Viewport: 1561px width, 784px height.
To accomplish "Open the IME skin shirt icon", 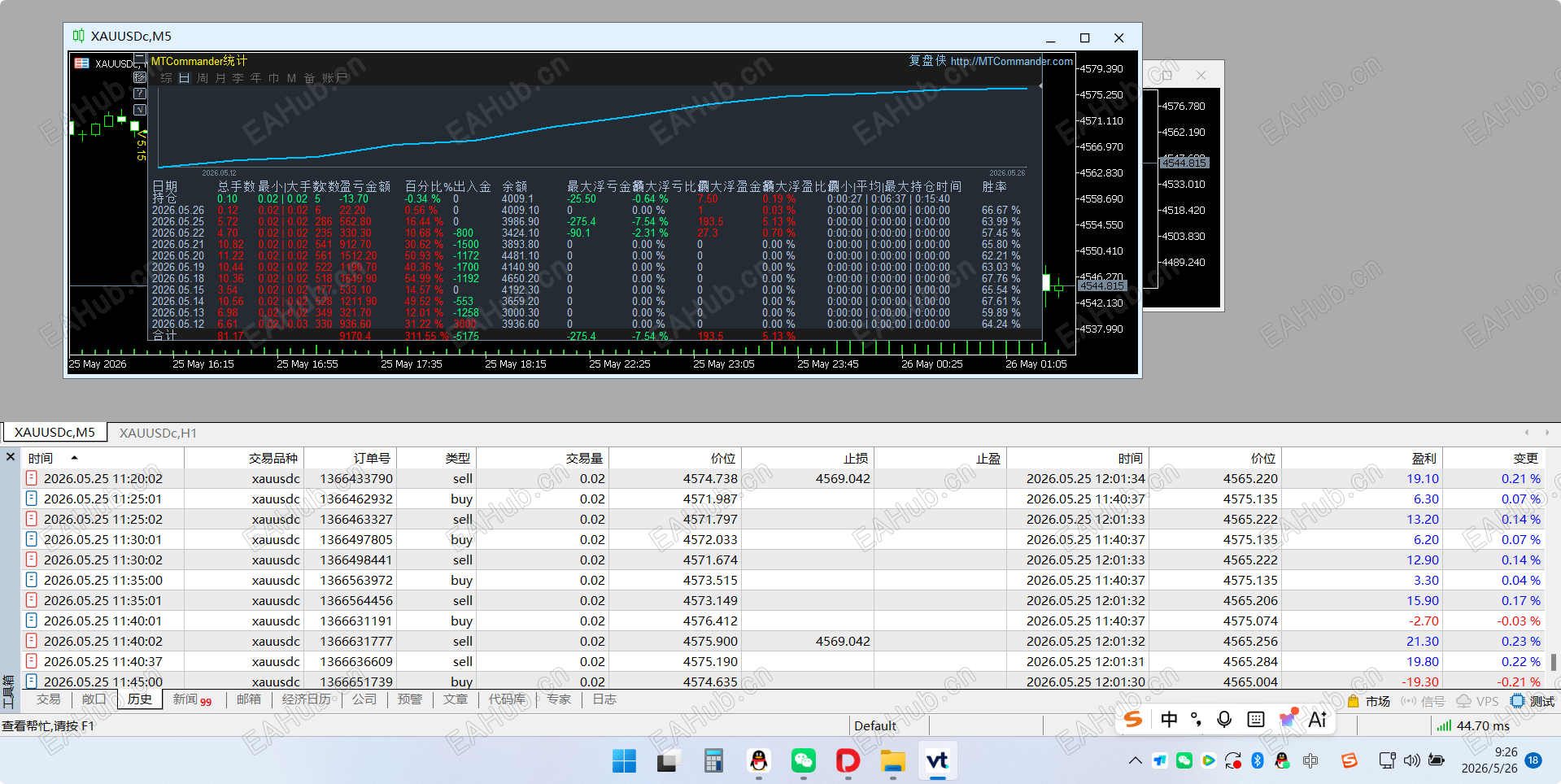I will [x=1288, y=718].
